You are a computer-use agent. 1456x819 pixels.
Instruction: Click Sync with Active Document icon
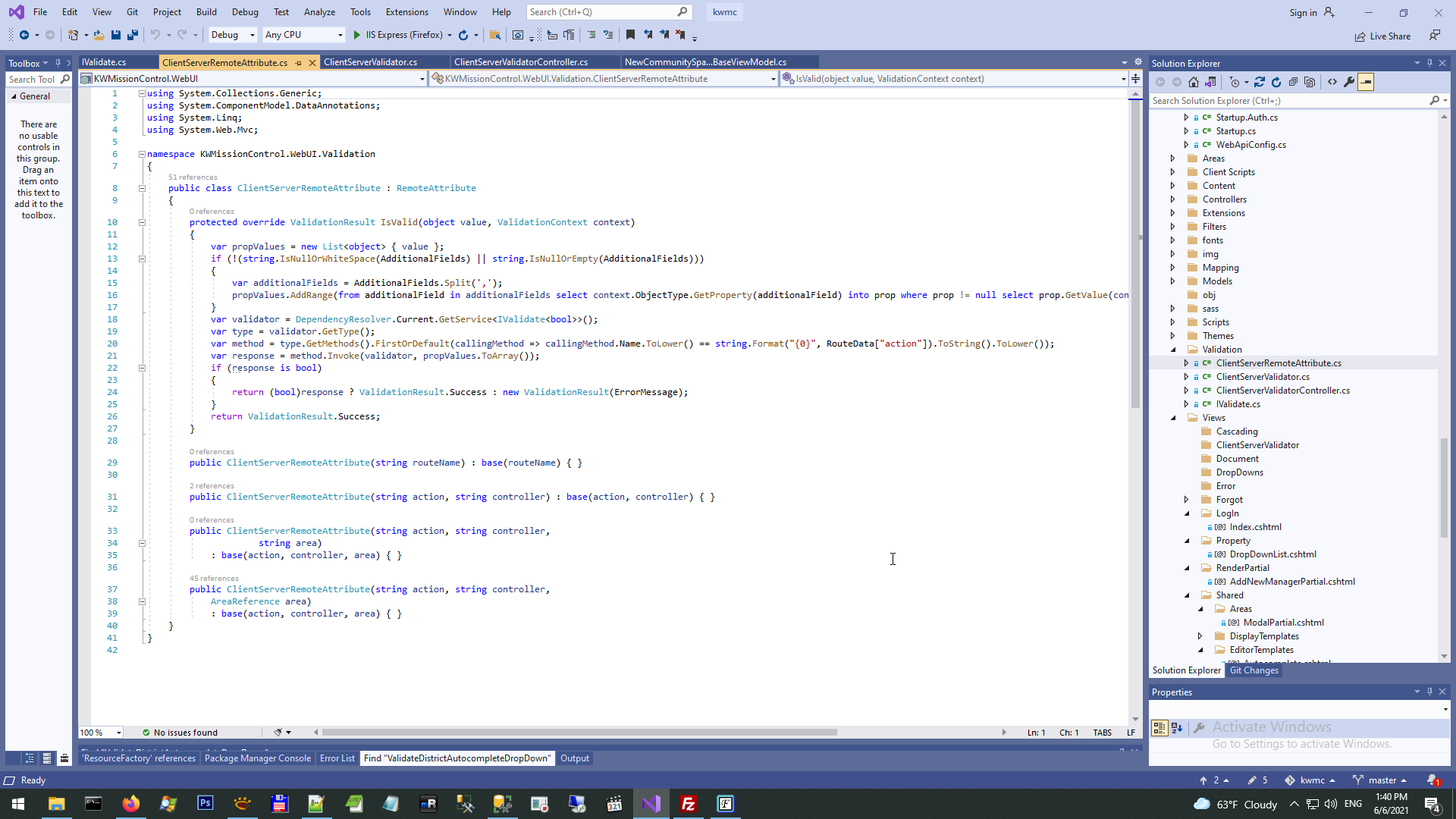(1260, 82)
